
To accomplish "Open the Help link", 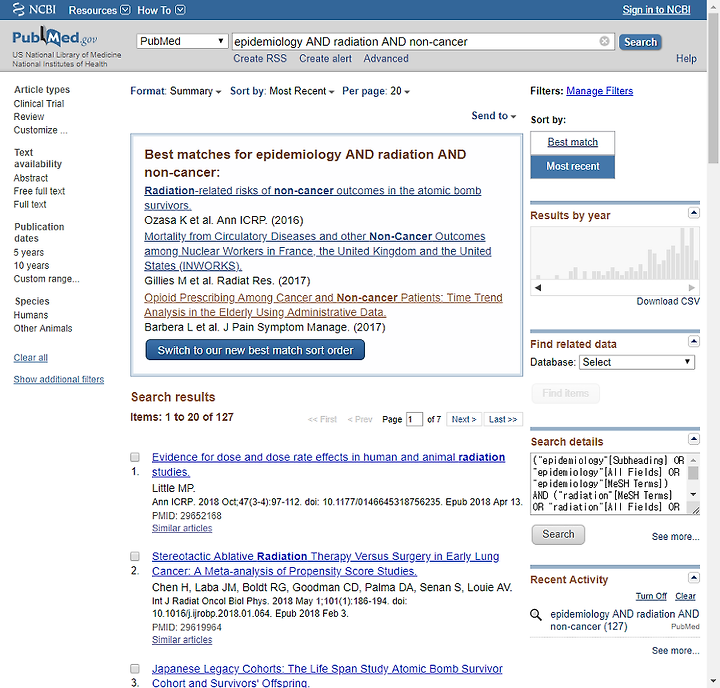I will coord(686,59).
